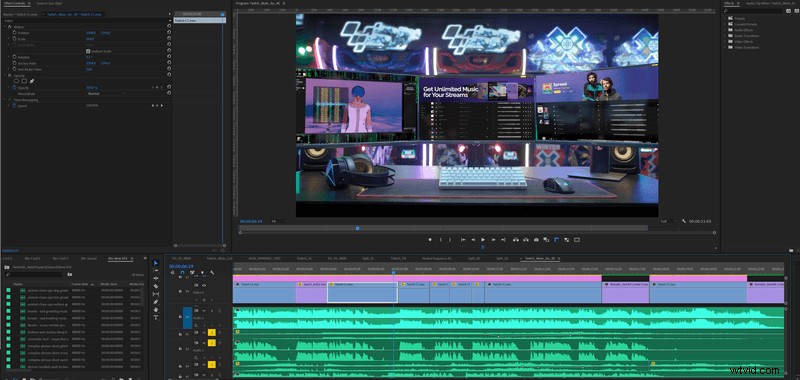Viewport: 800px width, 380px height.
Task: Go to the previous Speed keyframe
Action: coord(153,106)
